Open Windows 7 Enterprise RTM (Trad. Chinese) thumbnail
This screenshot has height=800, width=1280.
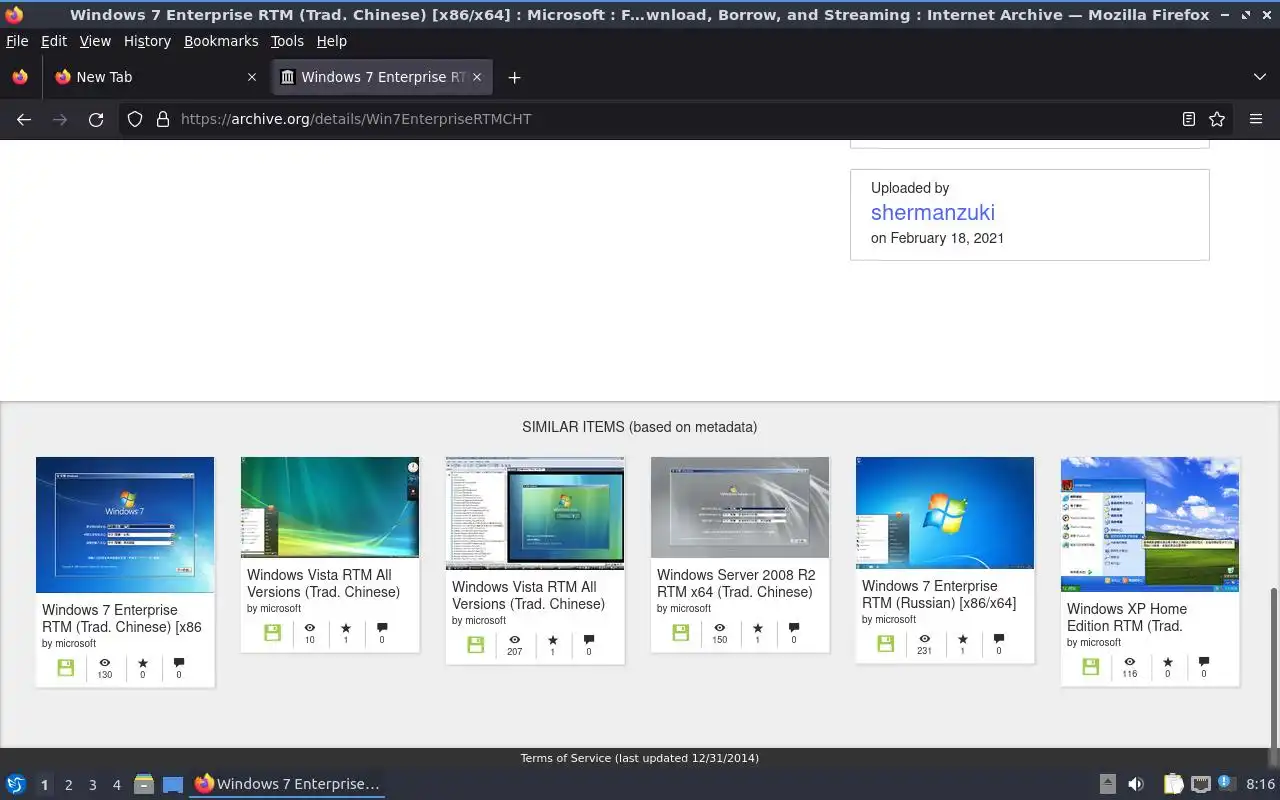(125, 525)
